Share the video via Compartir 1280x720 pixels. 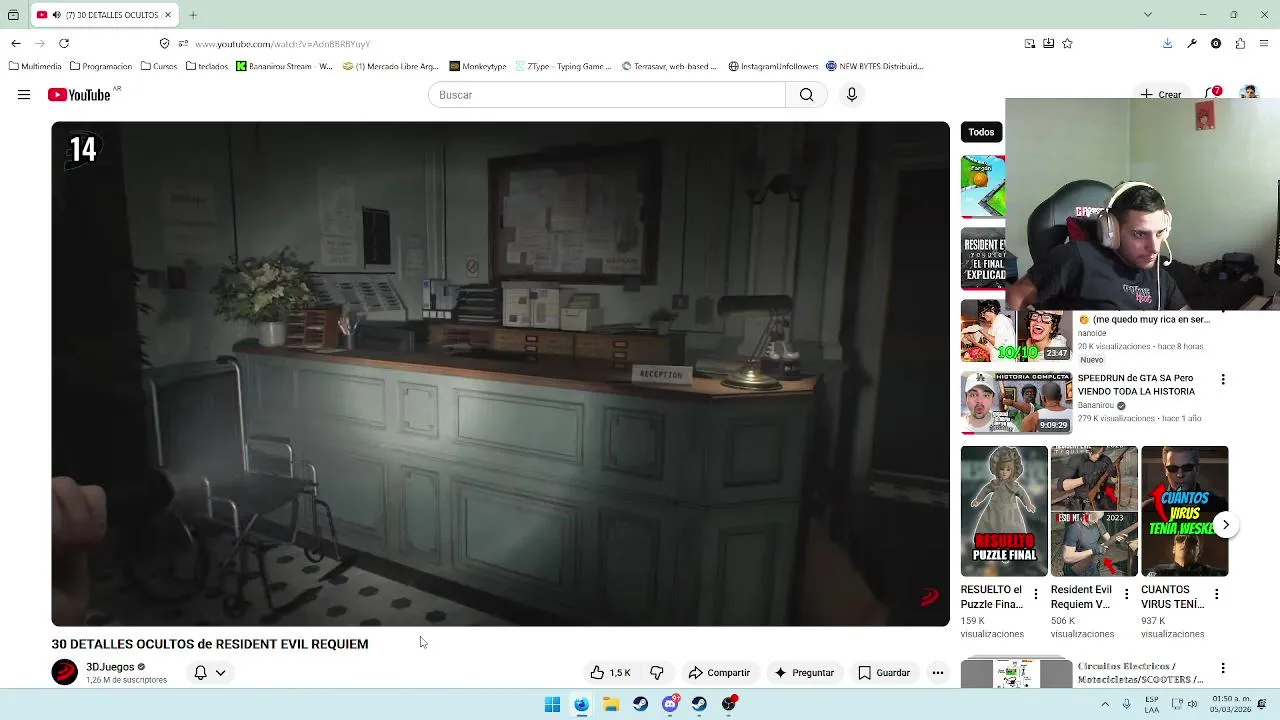click(719, 673)
